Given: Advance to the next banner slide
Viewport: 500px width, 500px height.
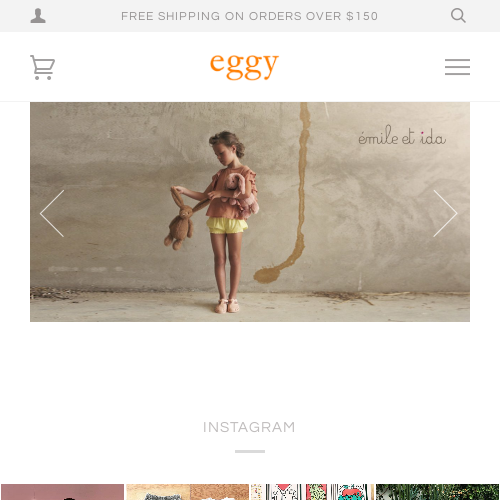Looking at the screenshot, I should (445, 213).
